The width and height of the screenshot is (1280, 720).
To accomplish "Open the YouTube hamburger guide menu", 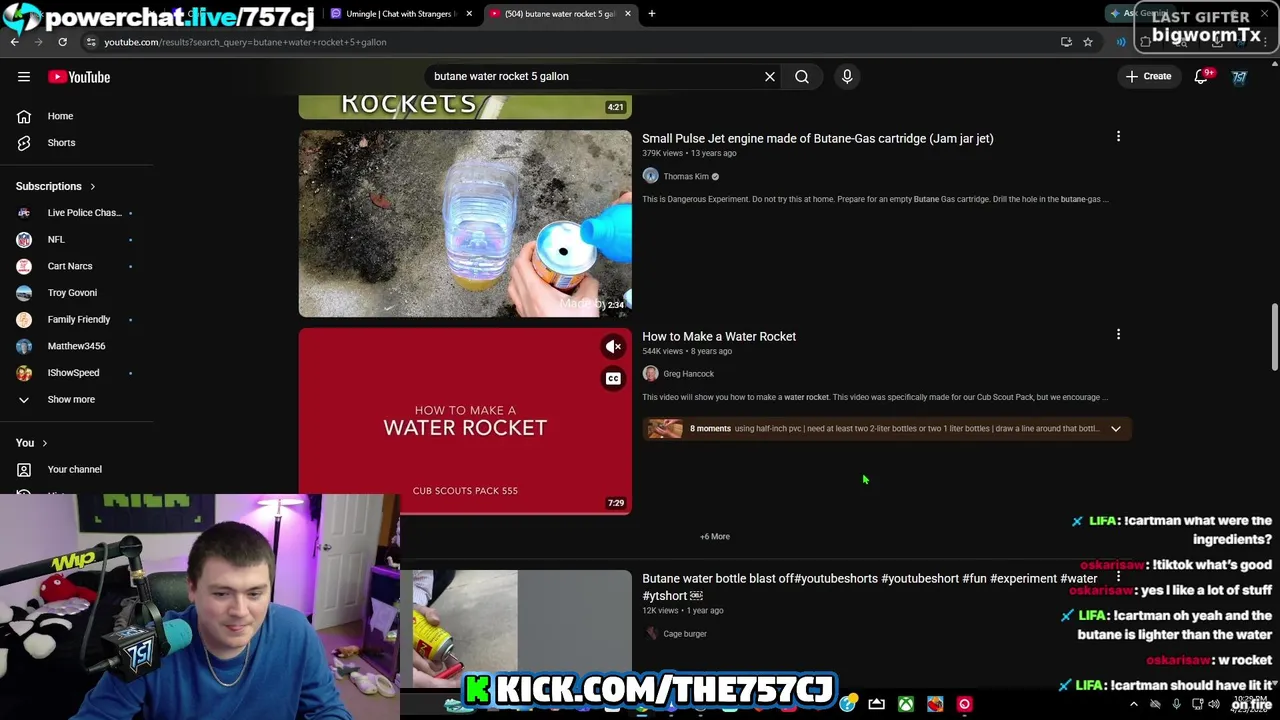I will coord(24,76).
